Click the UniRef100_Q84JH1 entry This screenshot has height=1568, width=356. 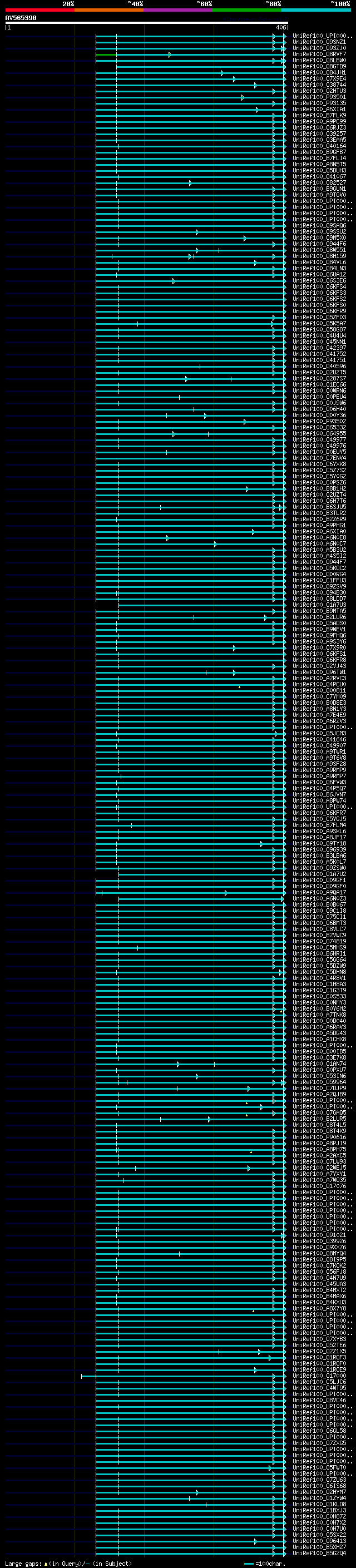pyautogui.click(x=319, y=72)
